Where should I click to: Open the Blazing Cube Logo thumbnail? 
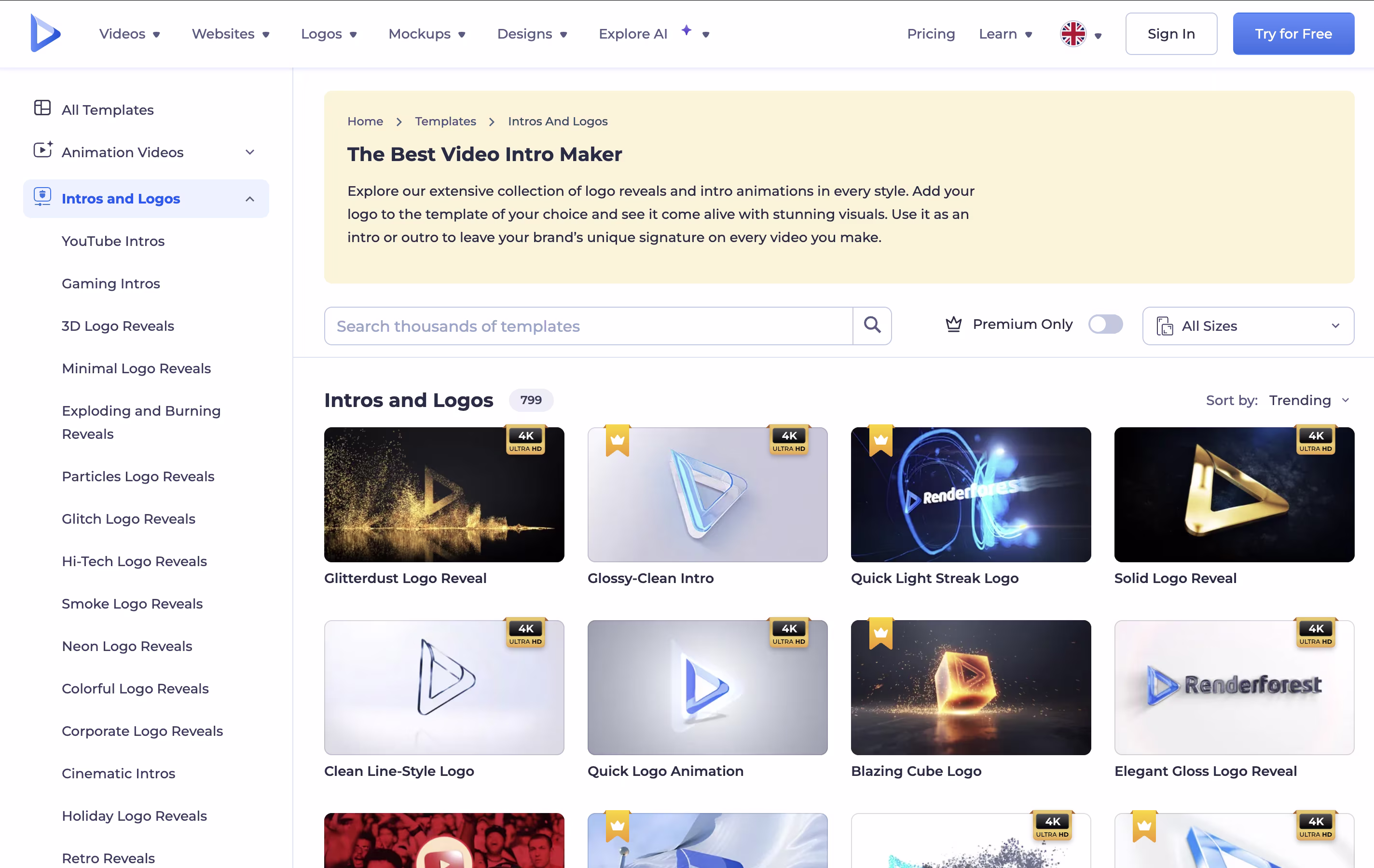click(x=971, y=687)
